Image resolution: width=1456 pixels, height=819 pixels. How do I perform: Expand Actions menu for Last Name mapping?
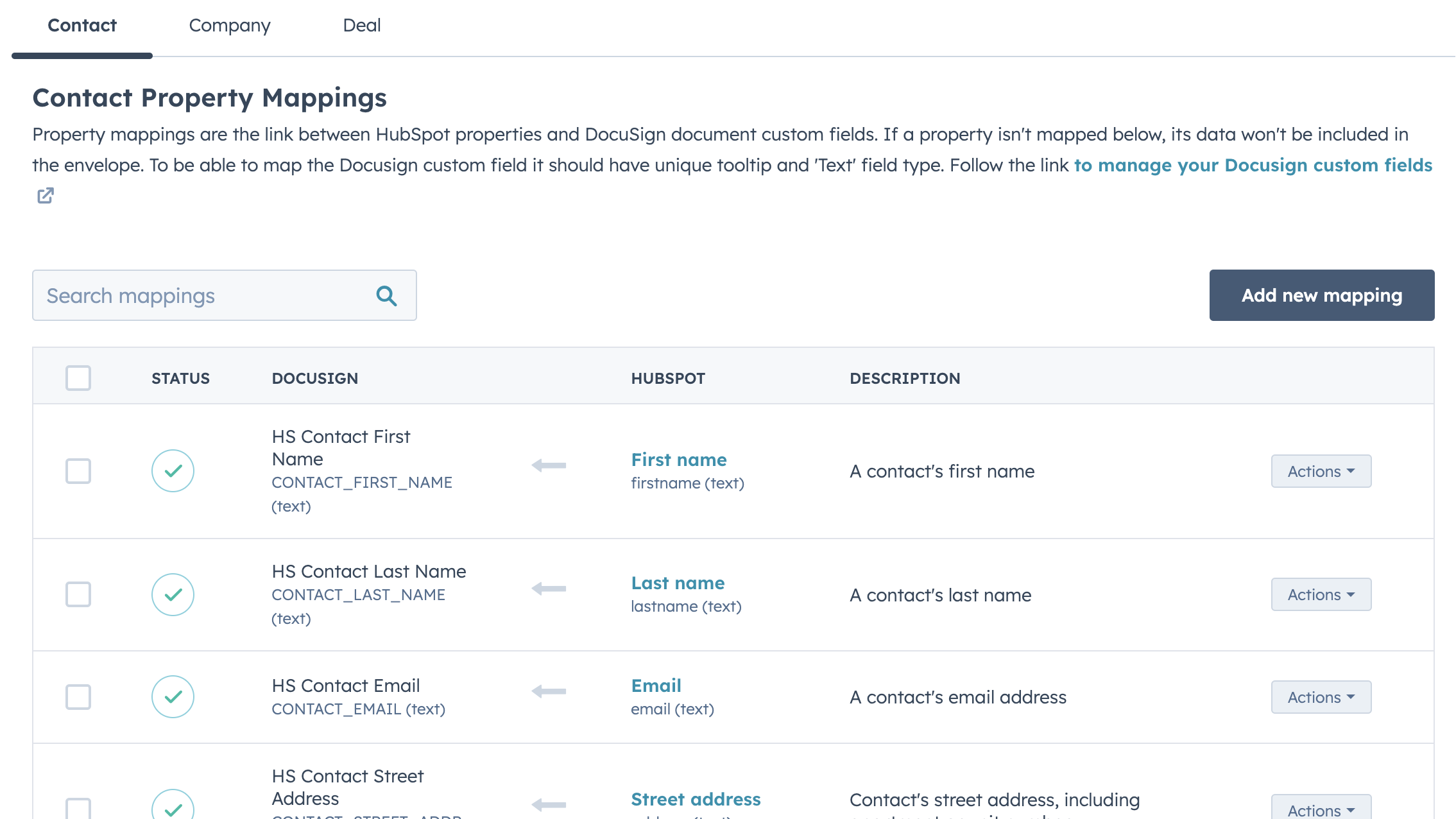point(1321,594)
